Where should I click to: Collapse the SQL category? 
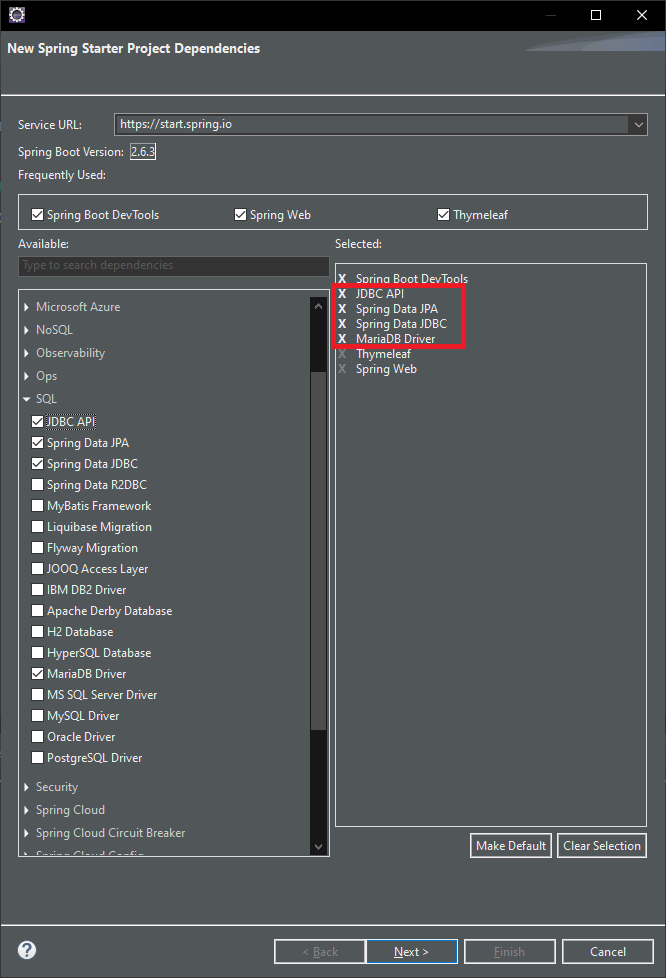pyautogui.click(x=26, y=399)
